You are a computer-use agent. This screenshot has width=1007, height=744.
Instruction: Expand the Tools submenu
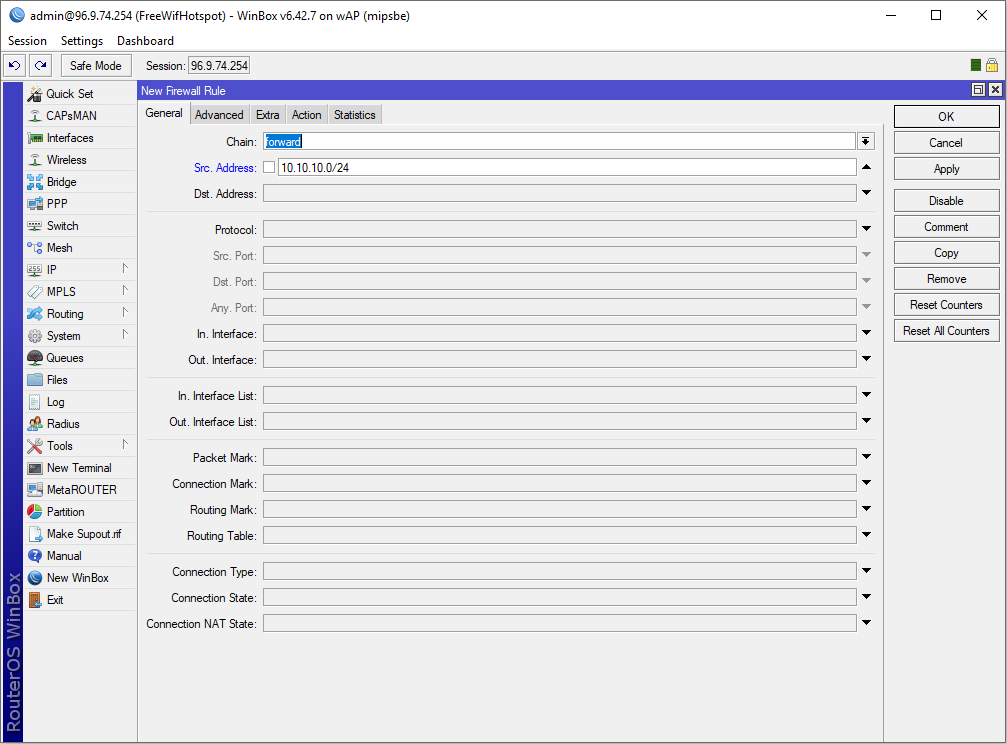(125, 445)
